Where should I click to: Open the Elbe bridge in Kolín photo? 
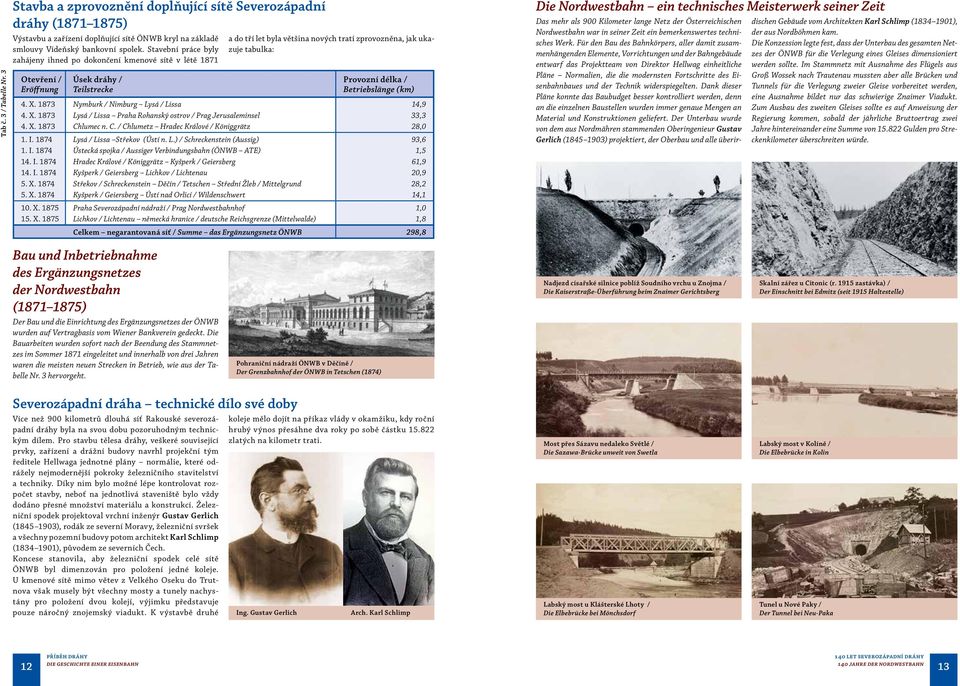click(x=854, y=380)
